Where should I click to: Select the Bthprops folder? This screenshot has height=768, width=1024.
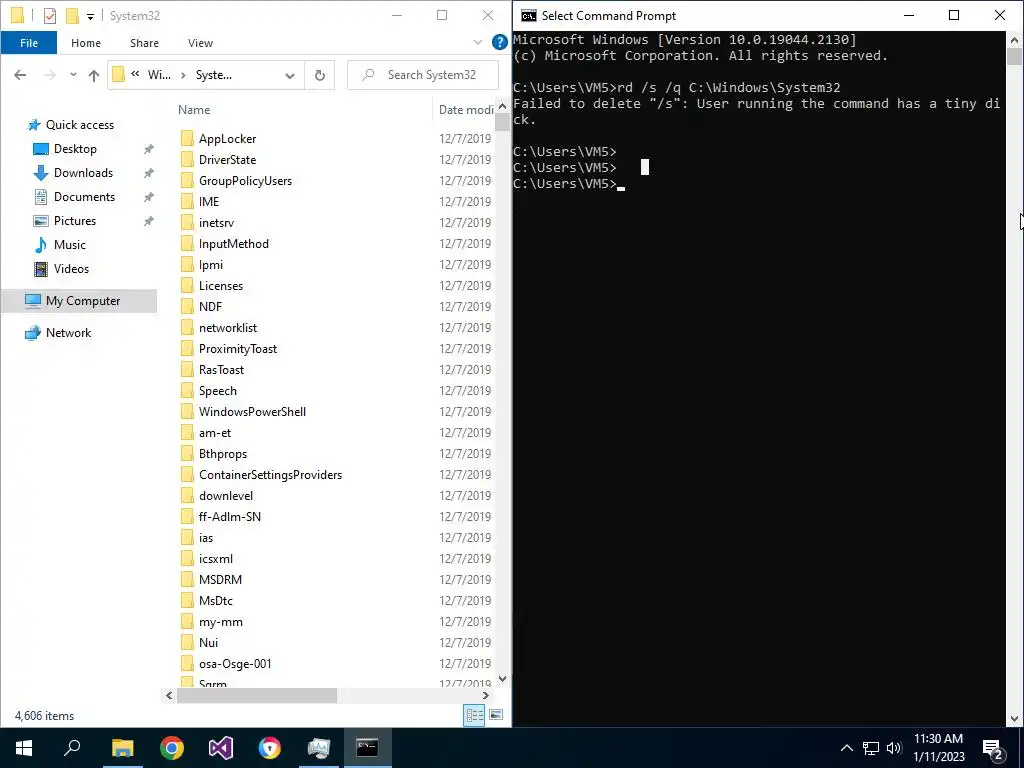[223, 454]
